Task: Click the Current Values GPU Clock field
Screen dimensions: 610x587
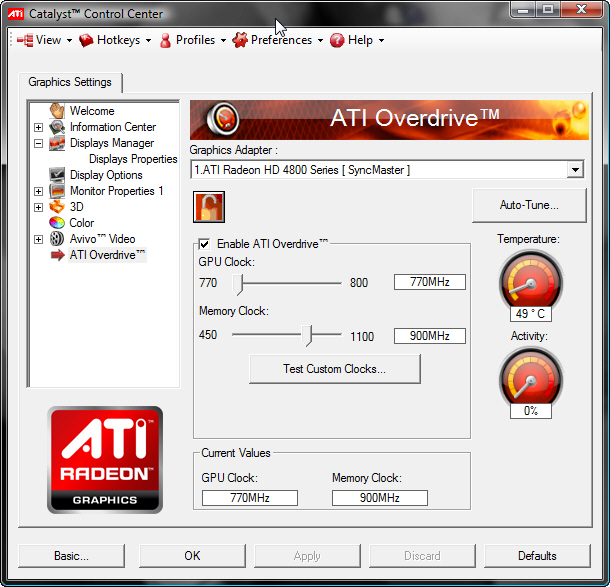Action: (250, 498)
